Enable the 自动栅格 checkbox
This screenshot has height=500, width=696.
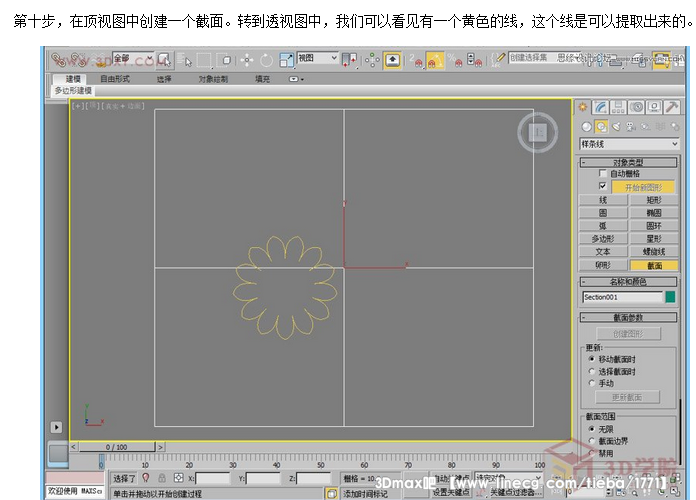602,174
